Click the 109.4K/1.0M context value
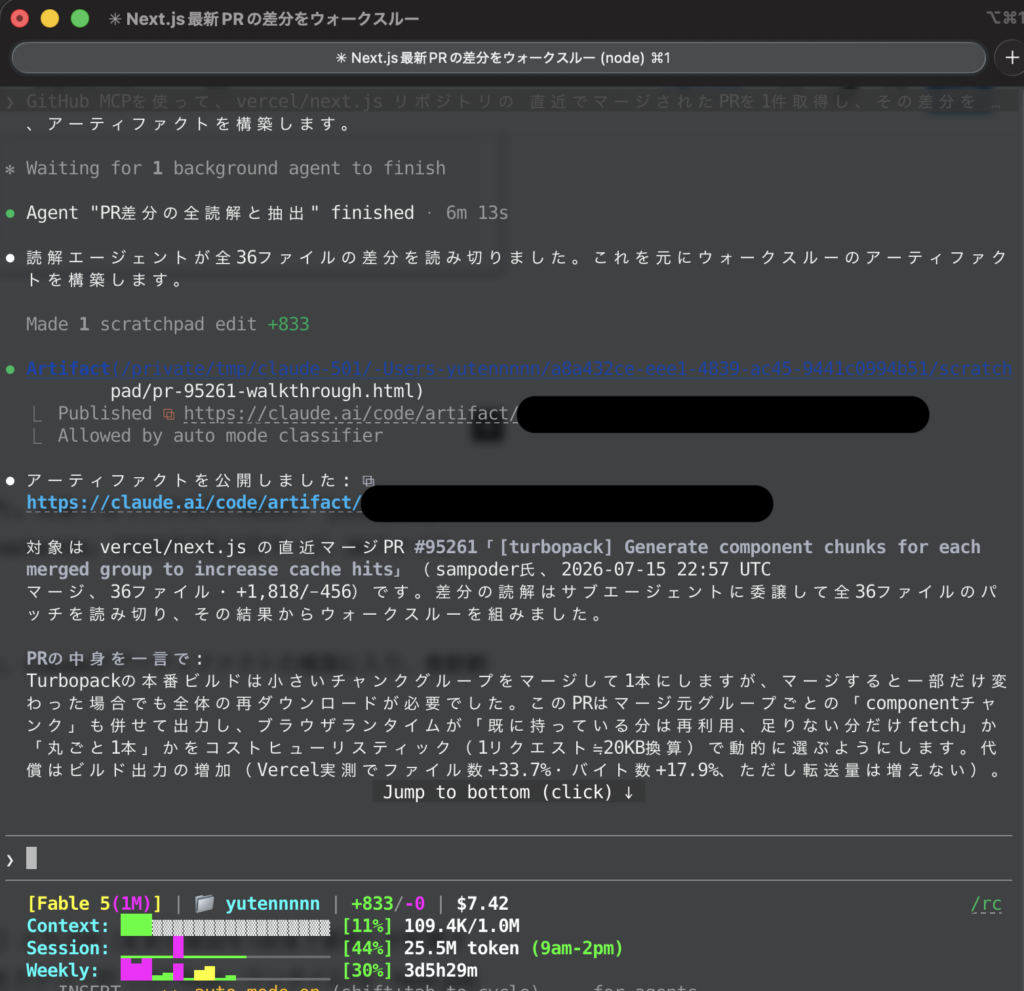The width and height of the screenshot is (1024, 991). pos(462,926)
